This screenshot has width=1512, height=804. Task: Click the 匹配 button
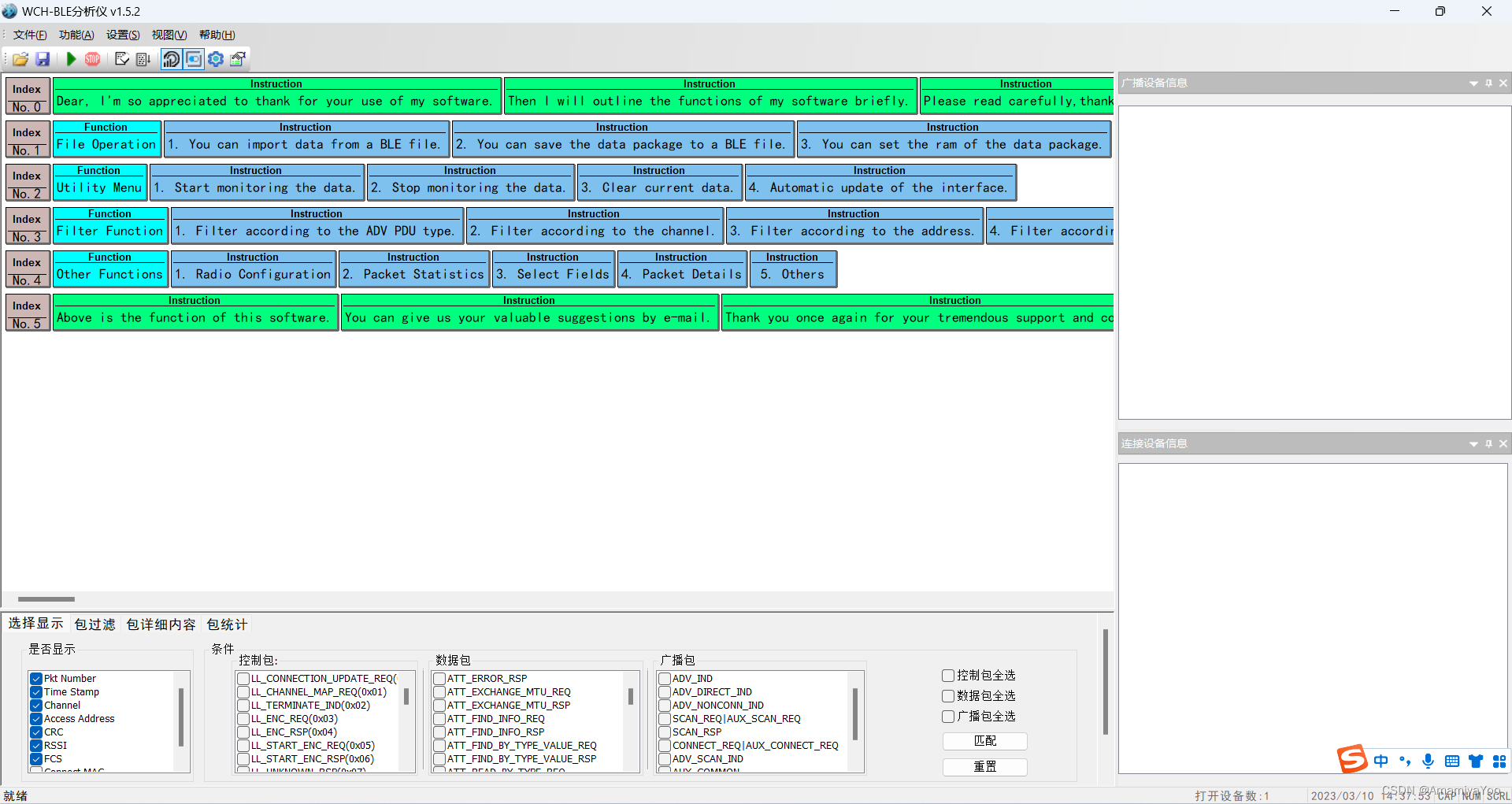[984, 741]
